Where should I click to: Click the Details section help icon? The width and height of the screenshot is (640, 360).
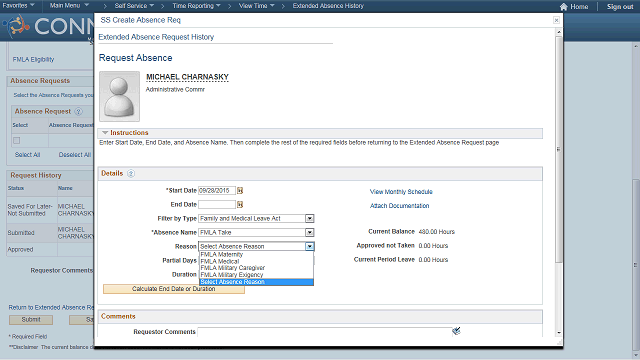click(131, 173)
